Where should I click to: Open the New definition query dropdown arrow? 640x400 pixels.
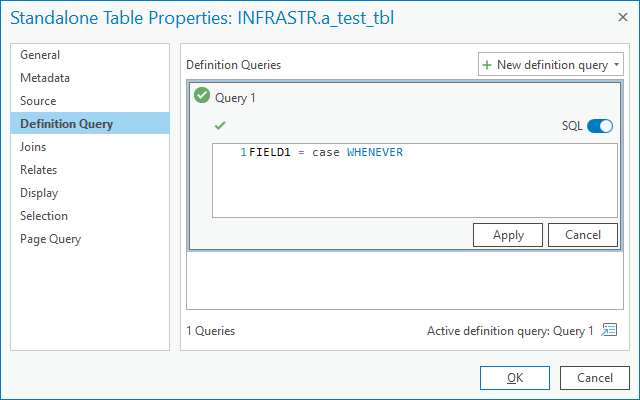tap(617, 64)
